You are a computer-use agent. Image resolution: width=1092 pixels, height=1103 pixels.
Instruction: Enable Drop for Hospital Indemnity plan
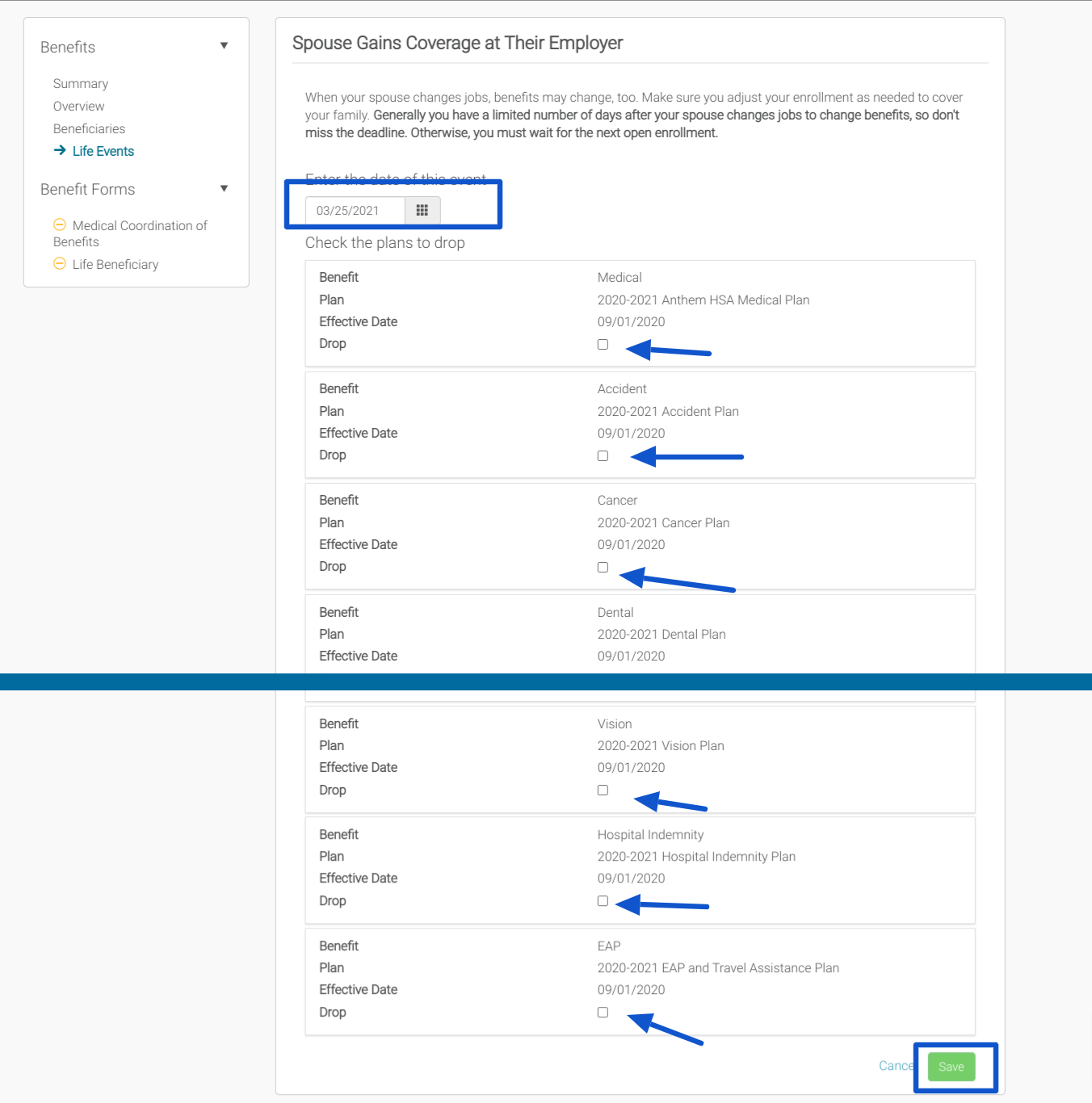point(603,900)
